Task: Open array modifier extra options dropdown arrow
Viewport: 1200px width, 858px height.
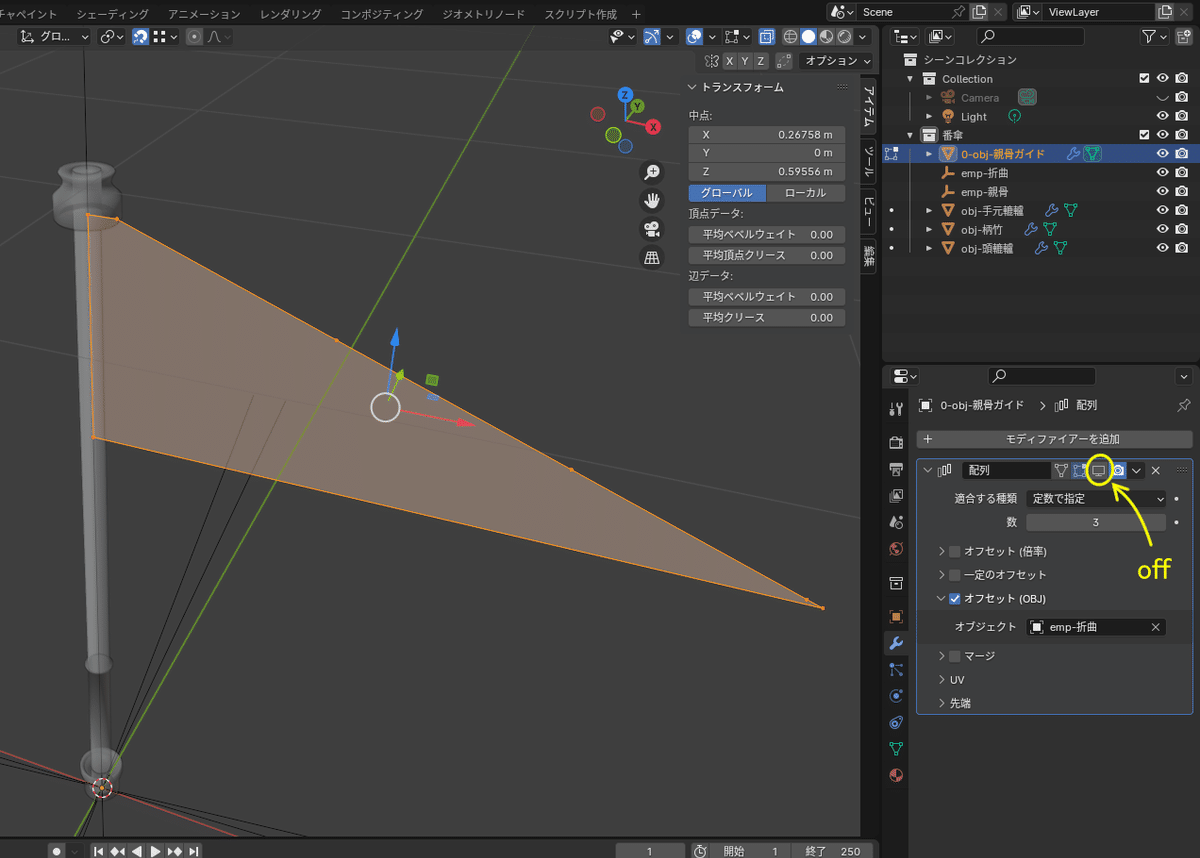Action: [1137, 470]
